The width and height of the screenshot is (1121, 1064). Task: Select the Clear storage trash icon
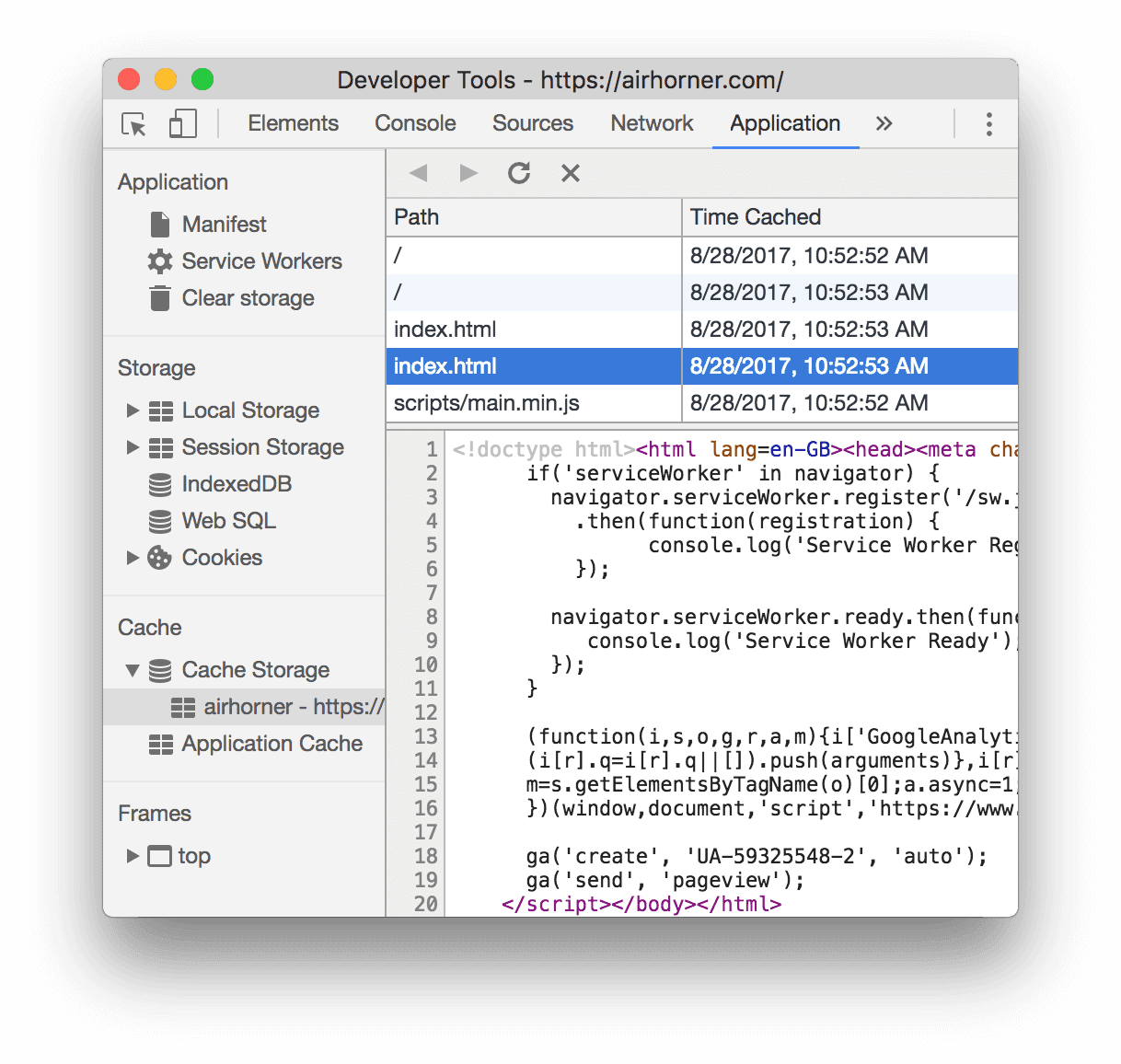pos(158,298)
